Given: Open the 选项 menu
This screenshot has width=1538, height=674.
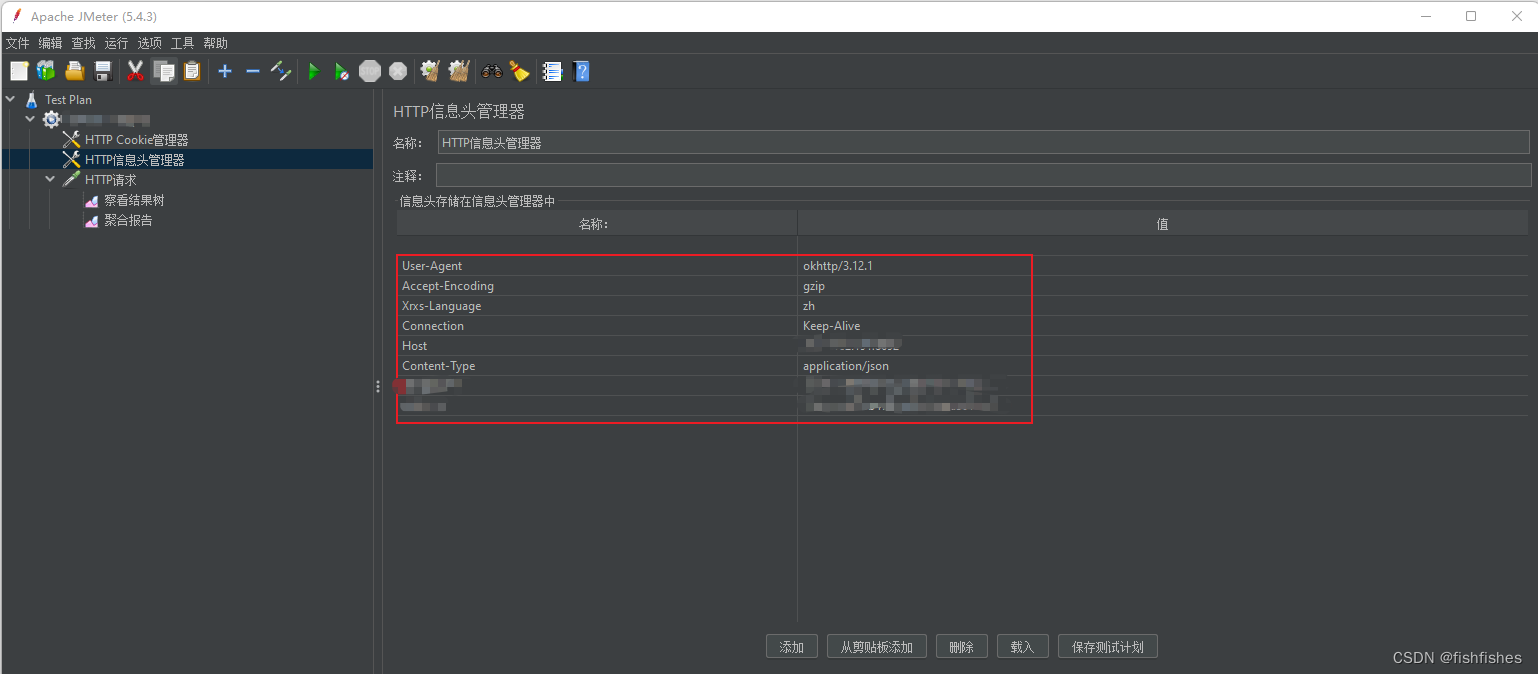Looking at the screenshot, I should [150, 43].
